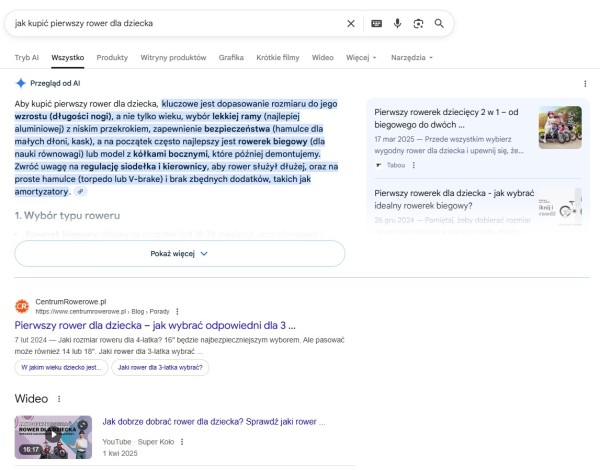Image resolution: width=600 pixels, height=470 pixels.
Task: Open Witryny produktów tab
Action: click(173, 57)
